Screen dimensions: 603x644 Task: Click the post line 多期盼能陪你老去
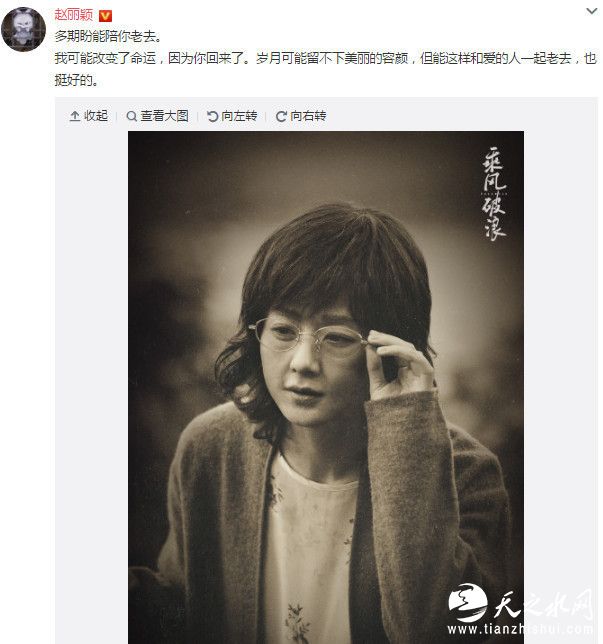pyautogui.click(x=108, y=37)
